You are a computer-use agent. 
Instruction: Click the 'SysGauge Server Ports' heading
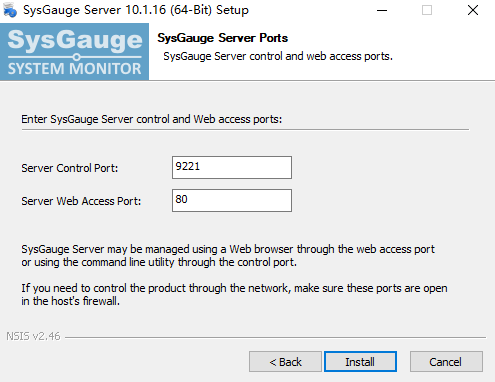[222, 38]
